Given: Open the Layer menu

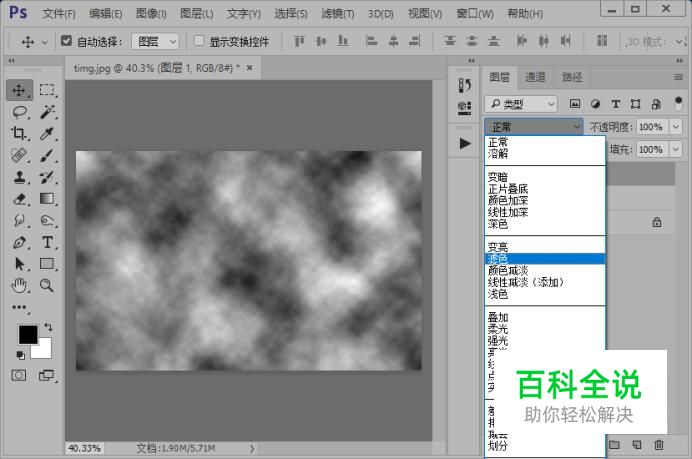Looking at the screenshot, I should [x=196, y=14].
